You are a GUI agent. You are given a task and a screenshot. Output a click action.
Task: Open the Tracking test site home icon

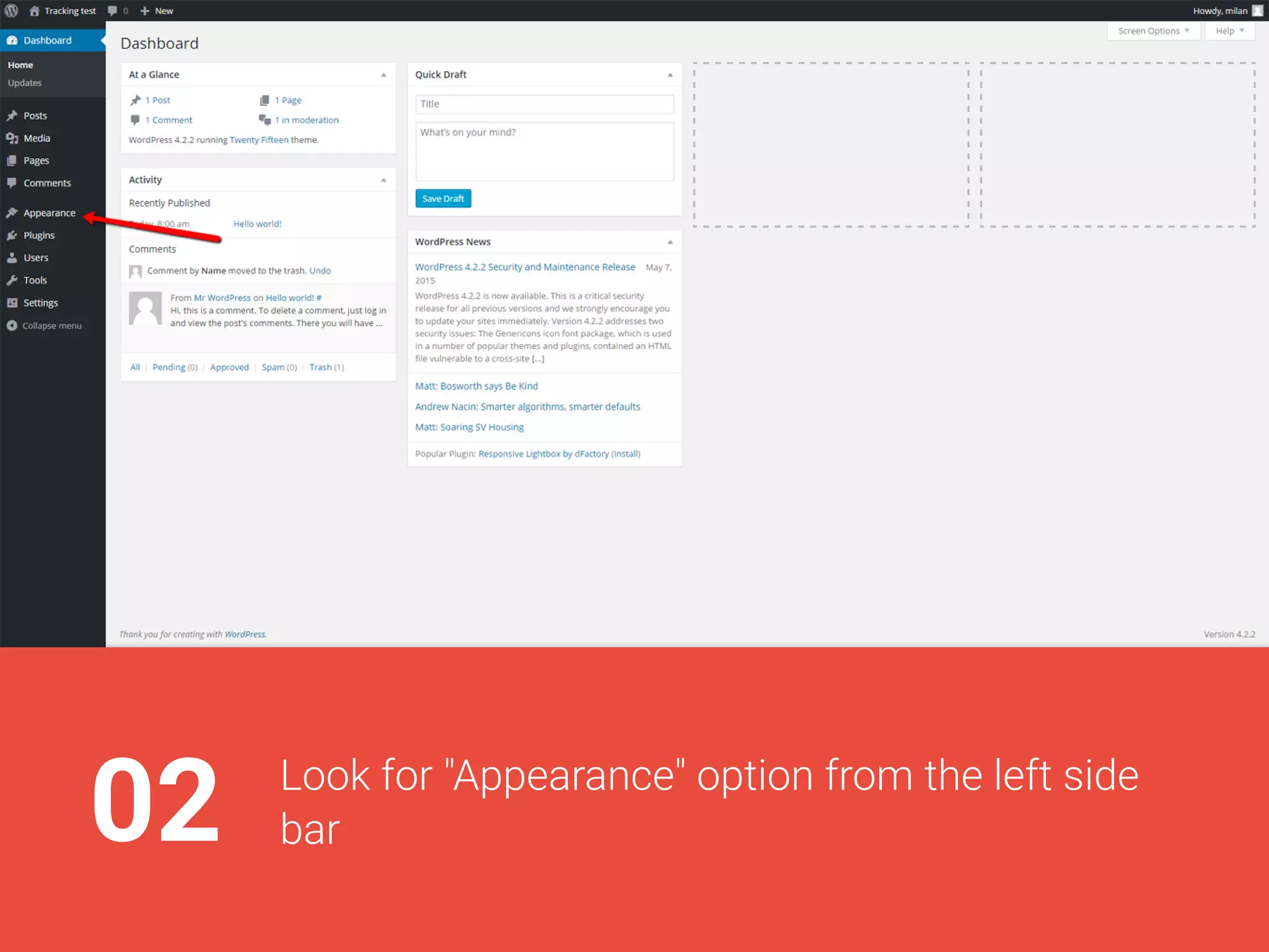[x=34, y=11]
